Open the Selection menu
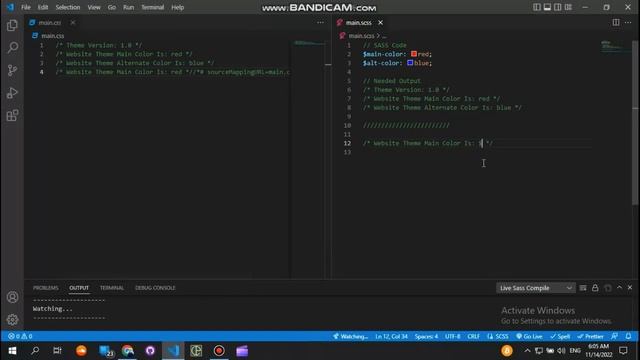The width and height of the screenshot is (640, 360). click(68, 7)
